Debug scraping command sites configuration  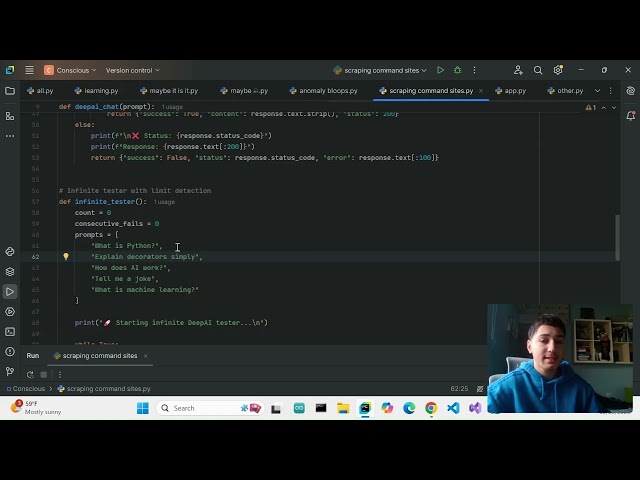tap(458, 70)
